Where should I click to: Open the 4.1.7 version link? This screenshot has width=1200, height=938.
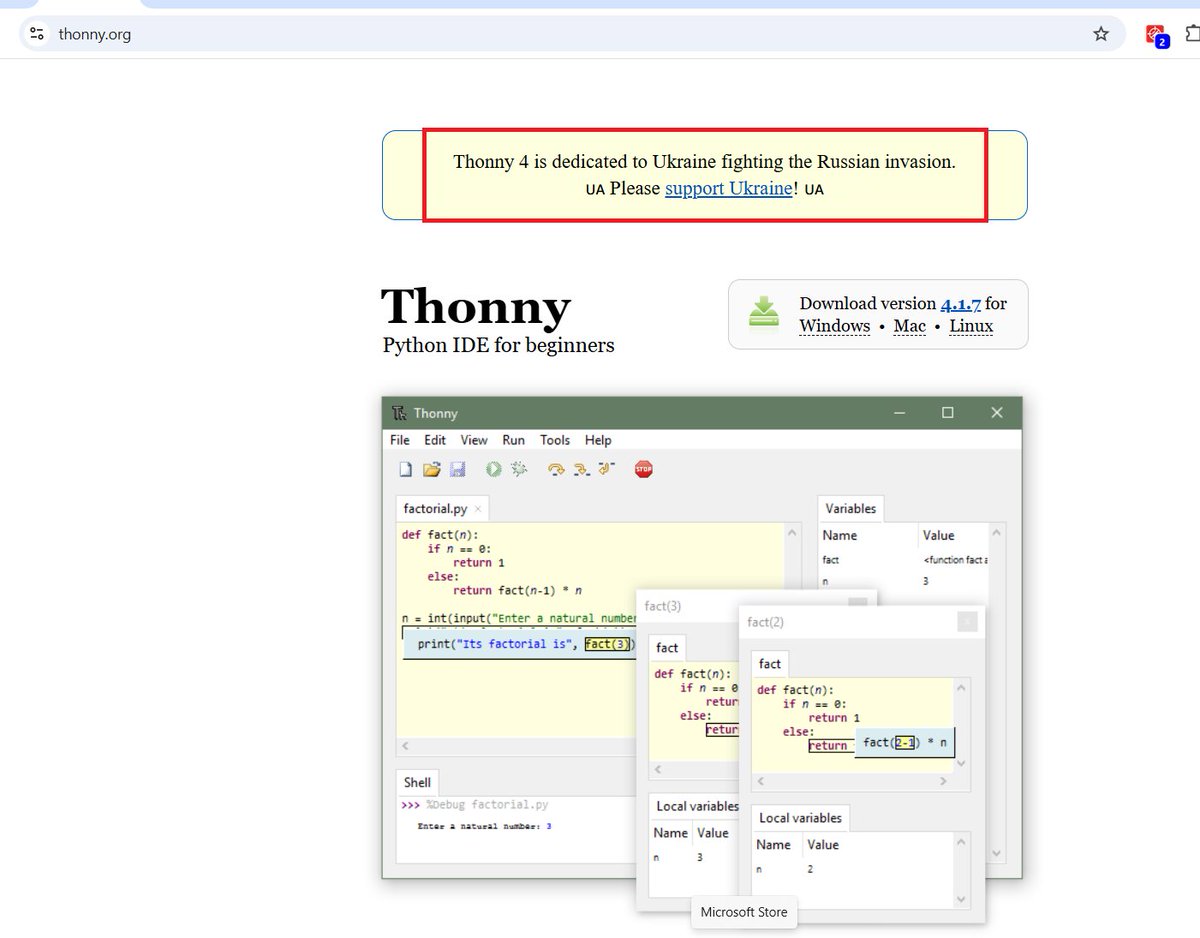click(961, 304)
